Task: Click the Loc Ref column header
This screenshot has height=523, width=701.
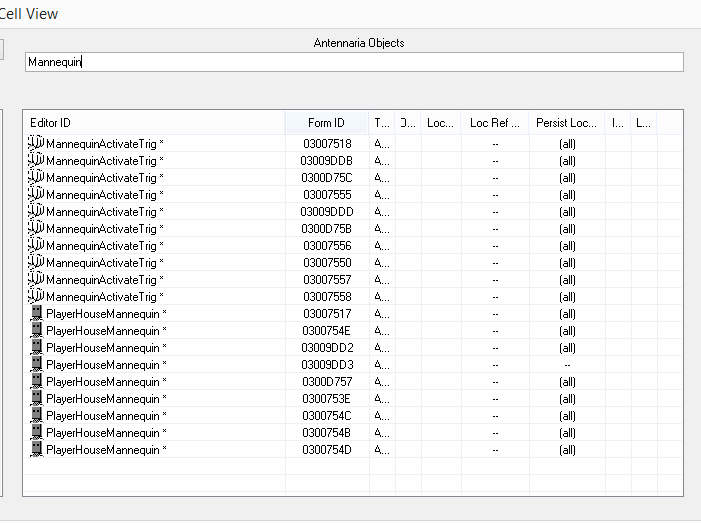Action: coord(495,123)
